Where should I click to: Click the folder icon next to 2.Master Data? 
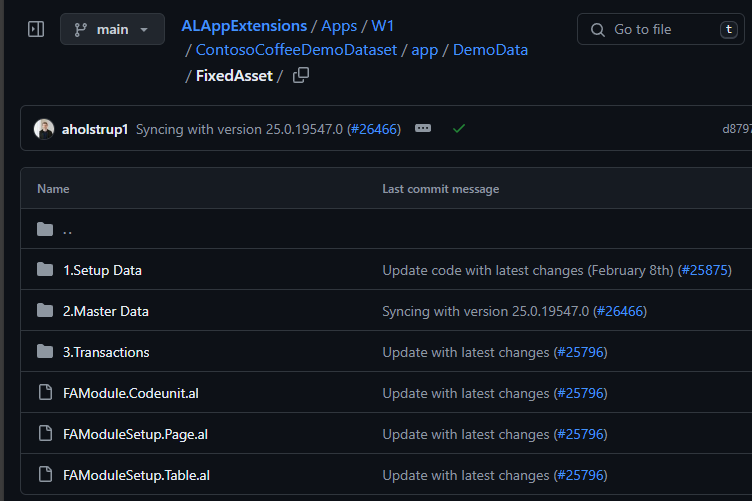pyautogui.click(x=45, y=311)
